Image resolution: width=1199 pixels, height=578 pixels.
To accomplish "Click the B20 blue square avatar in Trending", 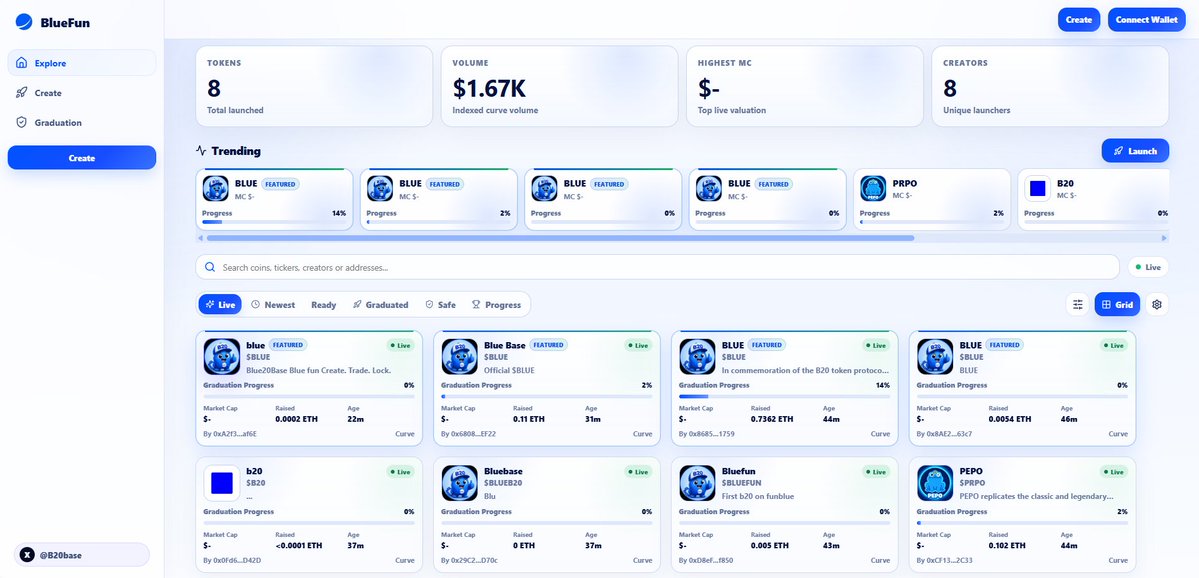I will (1038, 188).
